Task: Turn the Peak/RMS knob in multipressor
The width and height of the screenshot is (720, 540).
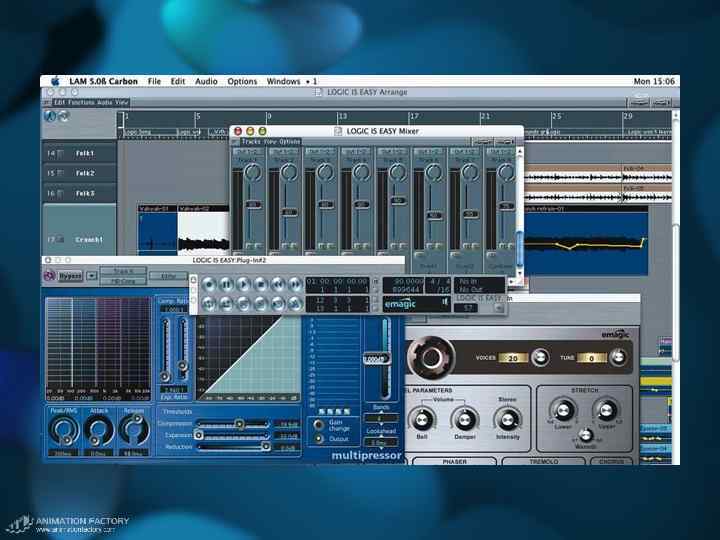Action: point(63,431)
